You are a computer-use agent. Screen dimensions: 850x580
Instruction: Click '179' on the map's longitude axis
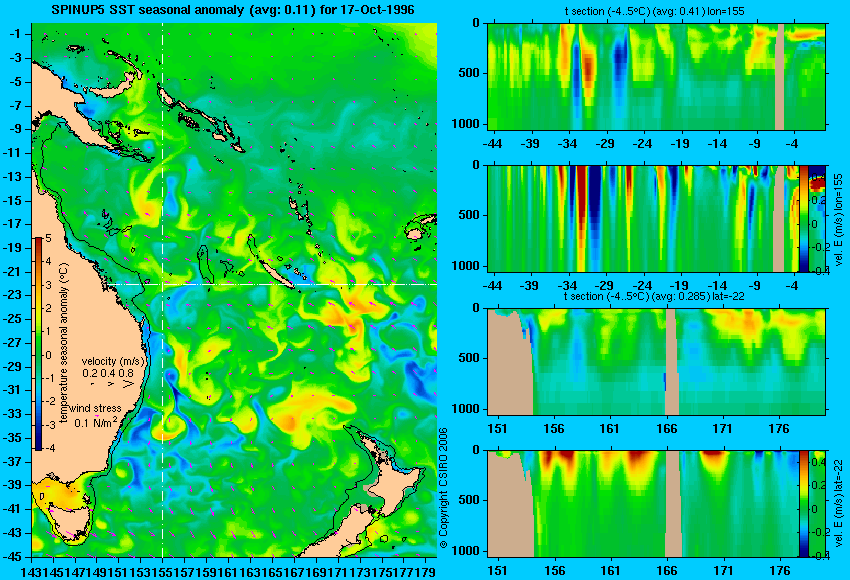pos(427,572)
